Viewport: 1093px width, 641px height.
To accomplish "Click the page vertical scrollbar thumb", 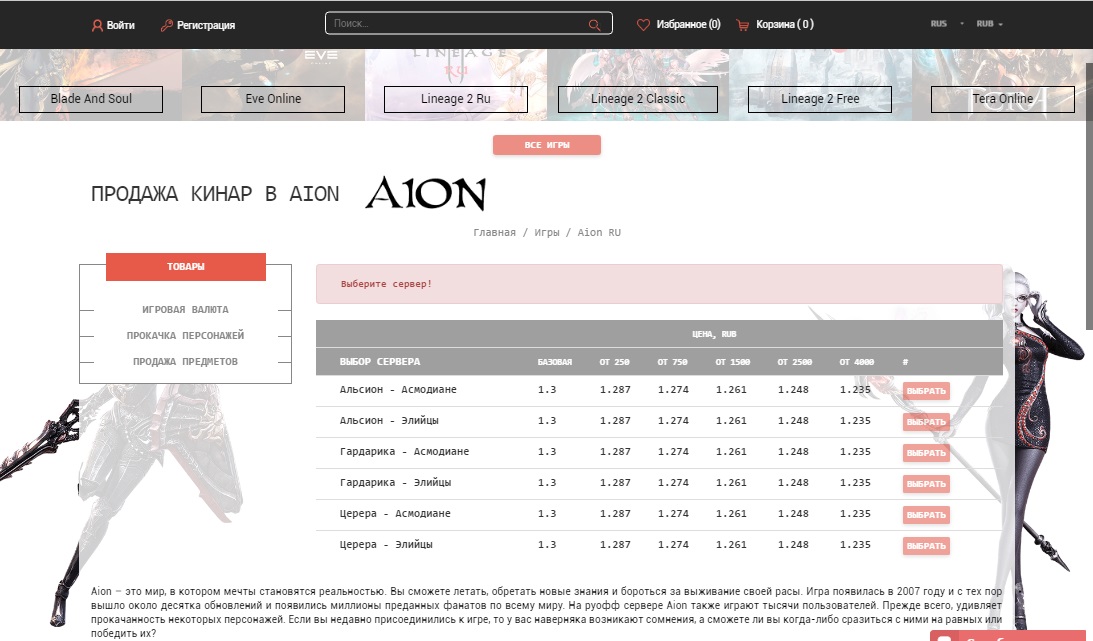I will (1090, 196).
